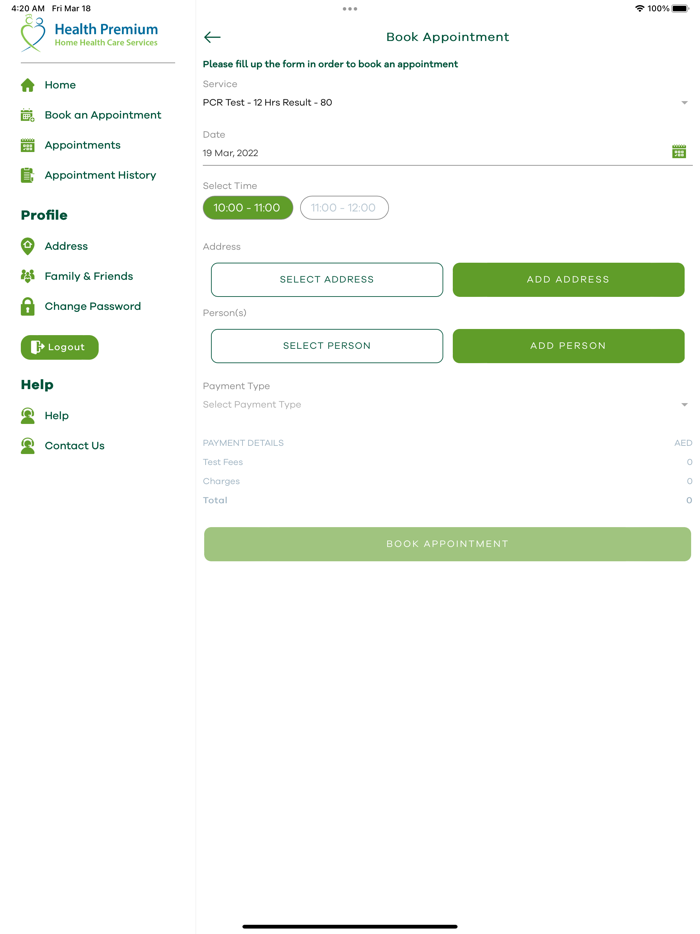Click the Change Password lock icon

pyautogui.click(x=27, y=306)
